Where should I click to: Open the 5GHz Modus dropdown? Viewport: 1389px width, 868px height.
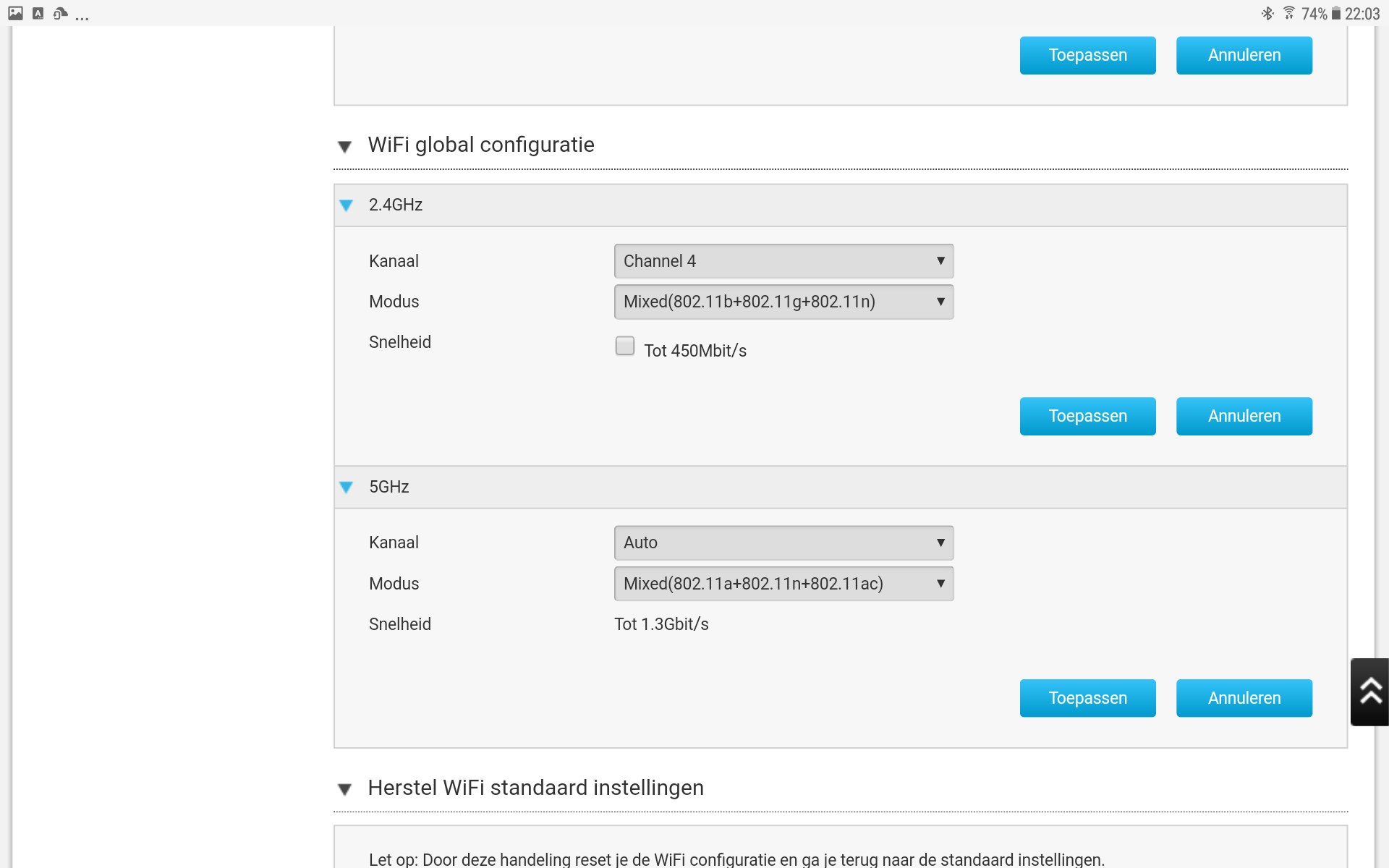pyautogui.click(x=783, y=584)
